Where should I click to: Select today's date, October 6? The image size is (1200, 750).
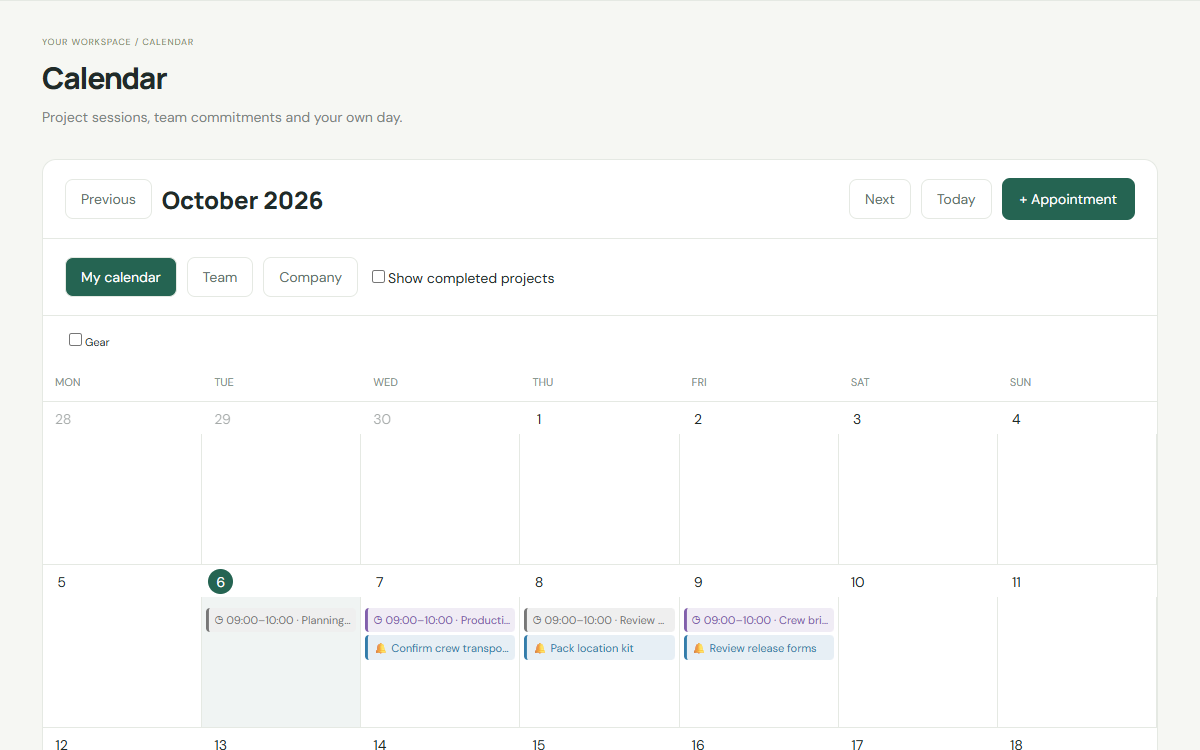220,582
